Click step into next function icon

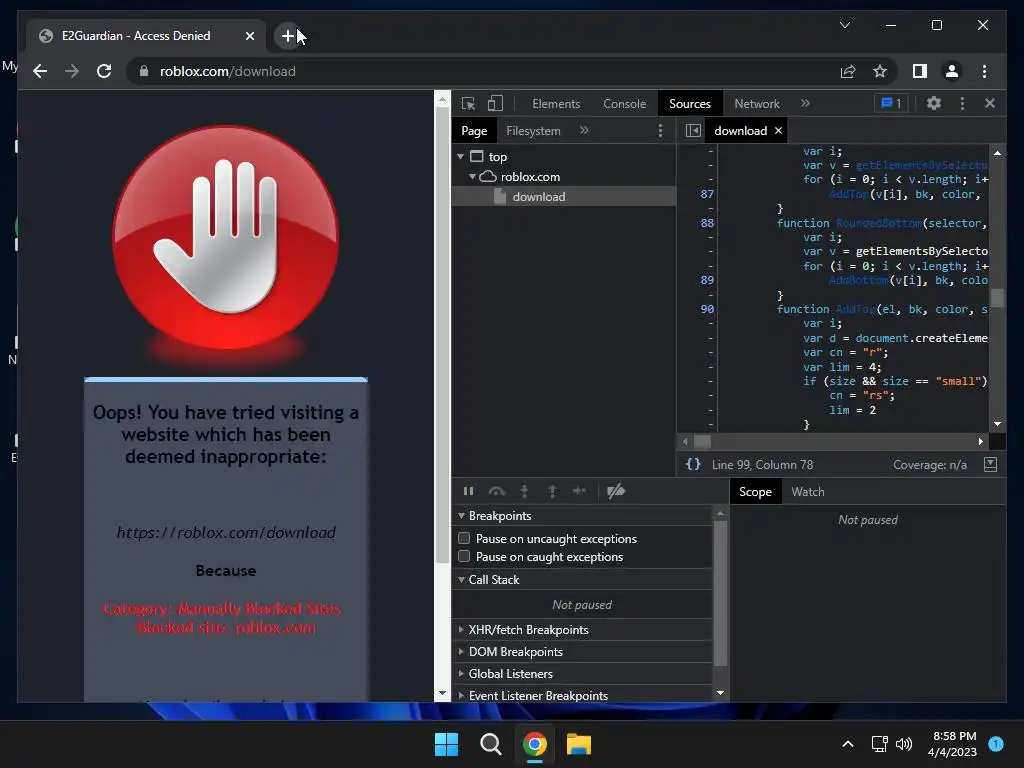point(524,491)
